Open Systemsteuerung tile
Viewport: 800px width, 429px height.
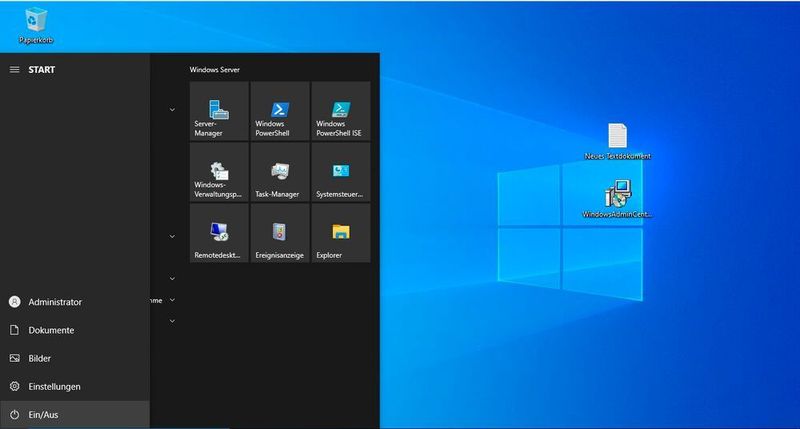point(341,172)
